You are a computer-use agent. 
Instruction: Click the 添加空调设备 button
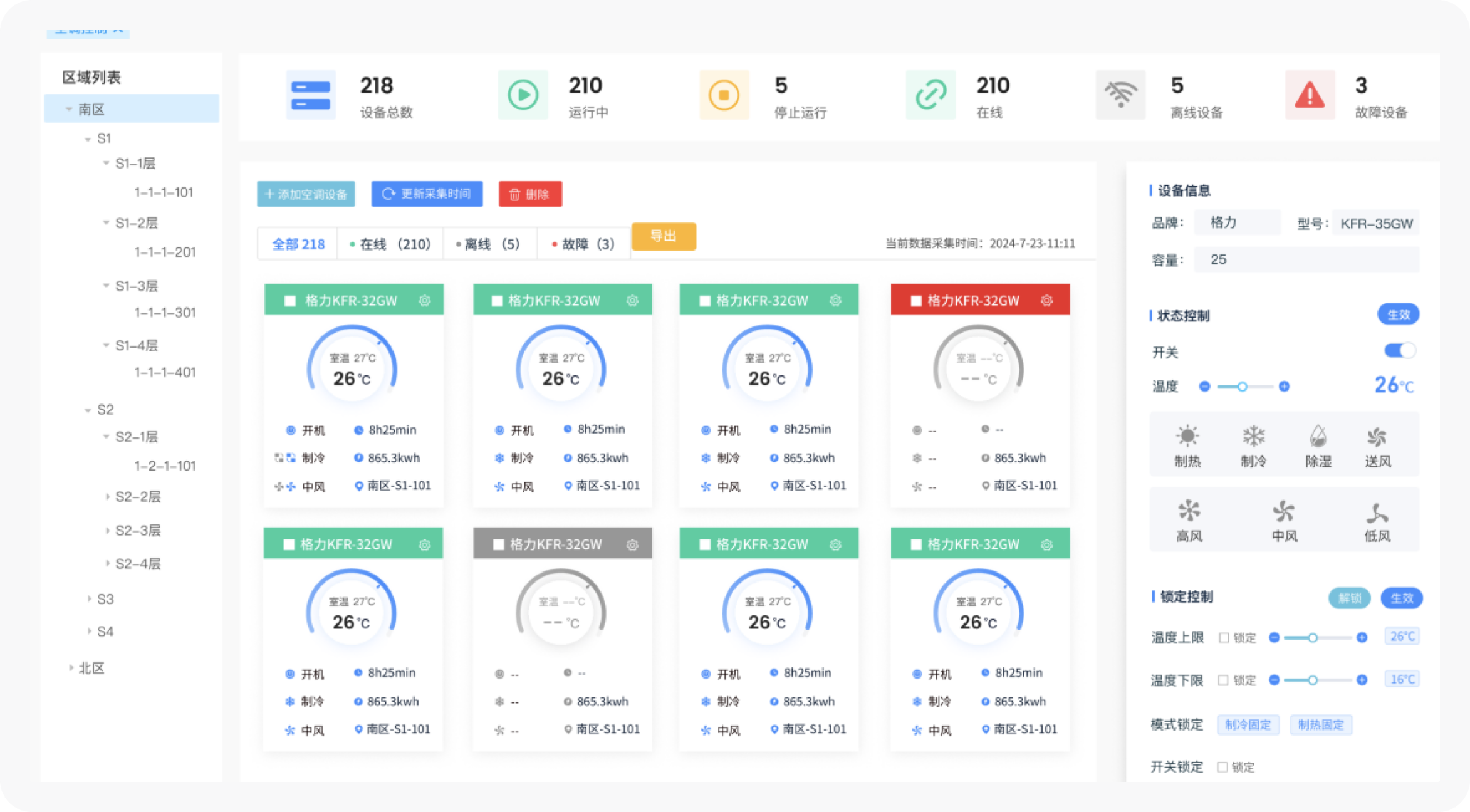point(306,194)
